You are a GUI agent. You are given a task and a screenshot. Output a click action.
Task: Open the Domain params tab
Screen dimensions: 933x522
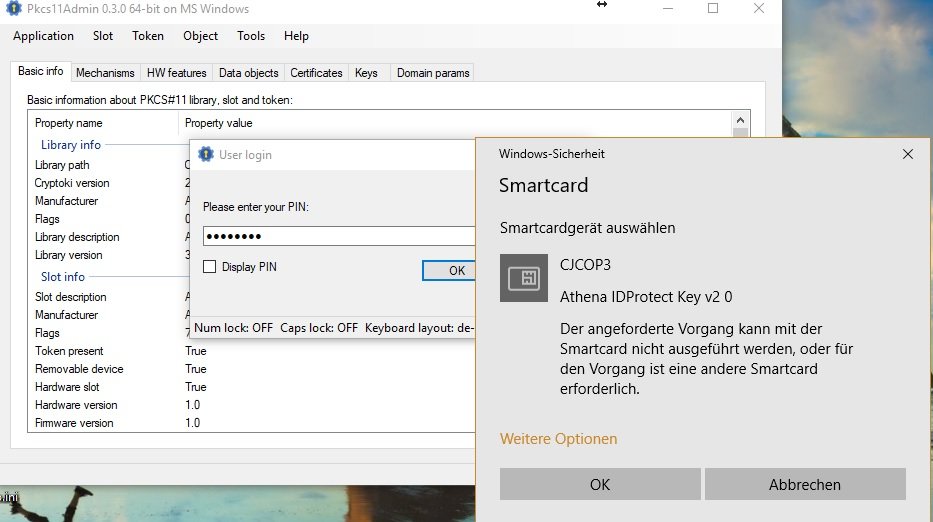pyautogui.click(x=431, y=73)
